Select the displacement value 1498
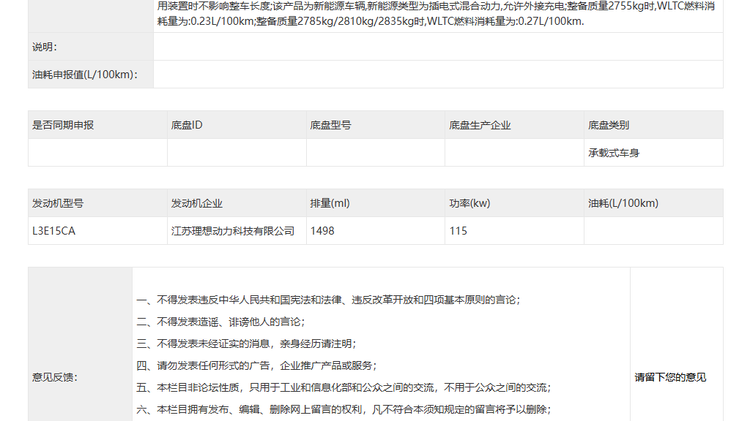The image size is (750, 421). pyautogui.click(x=323, y=230)
